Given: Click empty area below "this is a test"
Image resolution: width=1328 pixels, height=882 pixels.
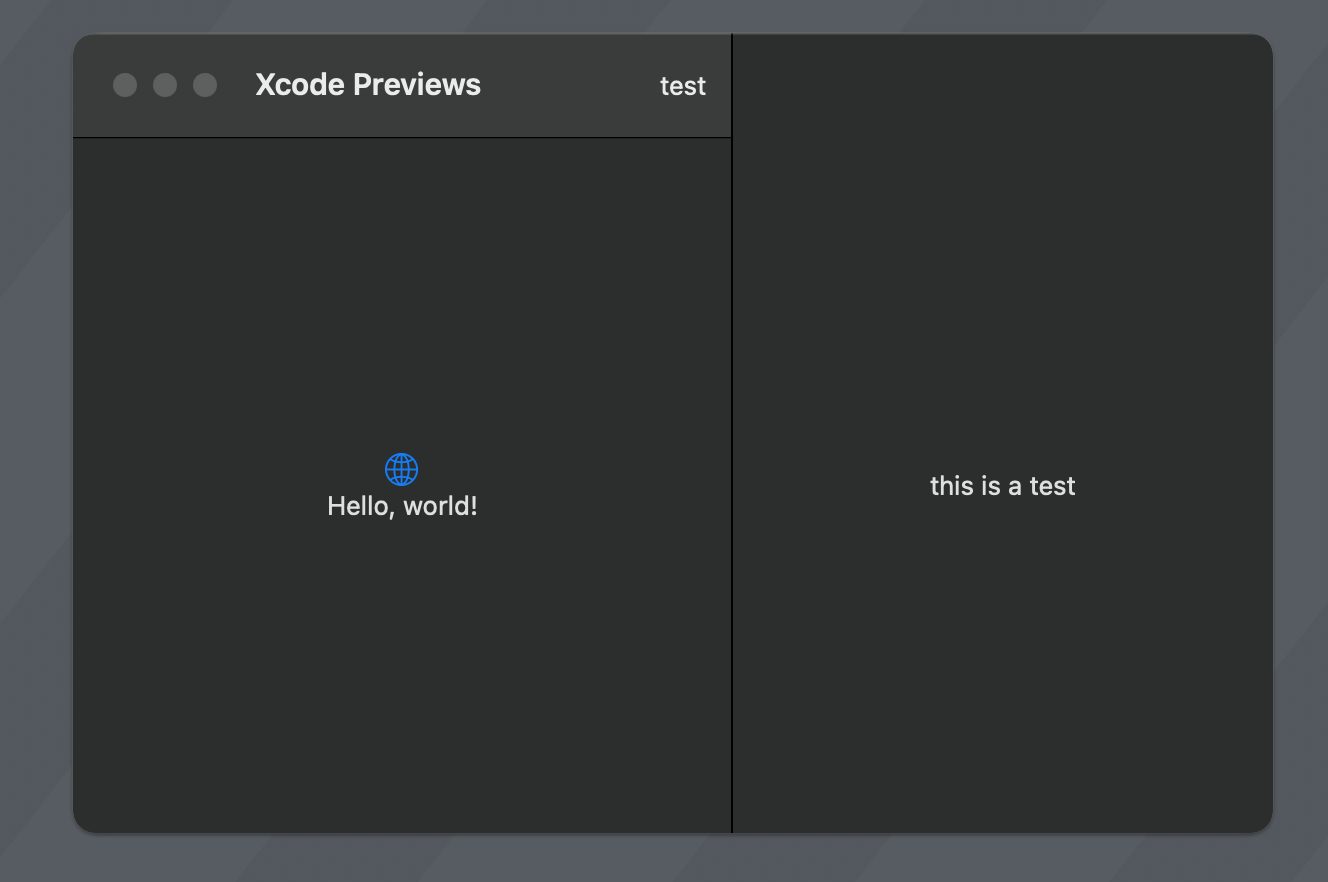Looking at the screenshot, I should [x=1002, y=680].
